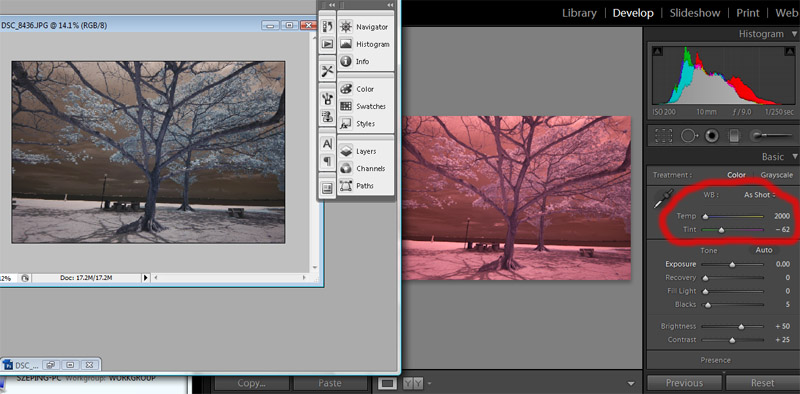Toggle shadow clipping indicator in Histogram
Screen dimensions: 800x394
tap(659, 51)
